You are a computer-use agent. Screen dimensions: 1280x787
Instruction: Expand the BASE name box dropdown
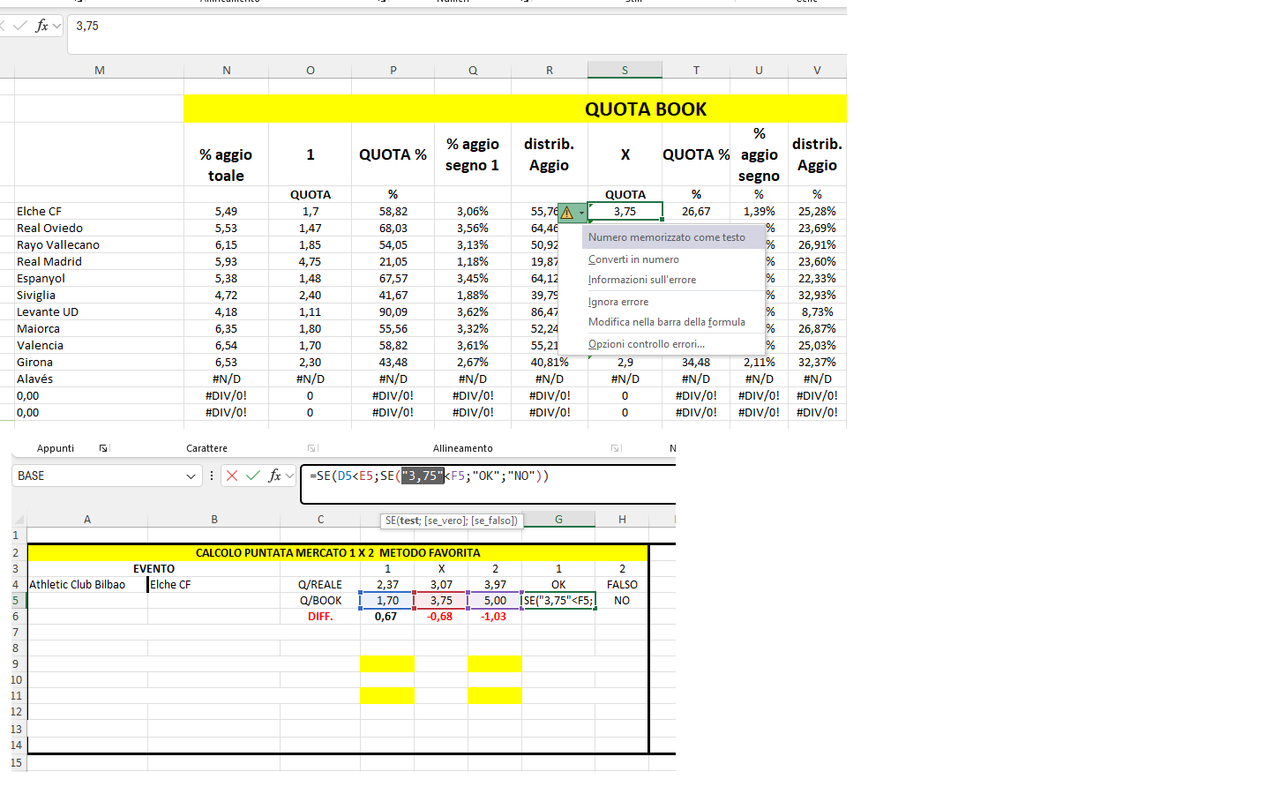pos(191,476)
